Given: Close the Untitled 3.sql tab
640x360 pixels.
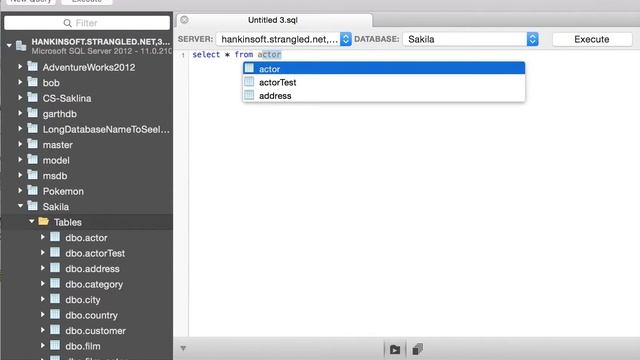Looking at the screenshot, I should point(184,20).
